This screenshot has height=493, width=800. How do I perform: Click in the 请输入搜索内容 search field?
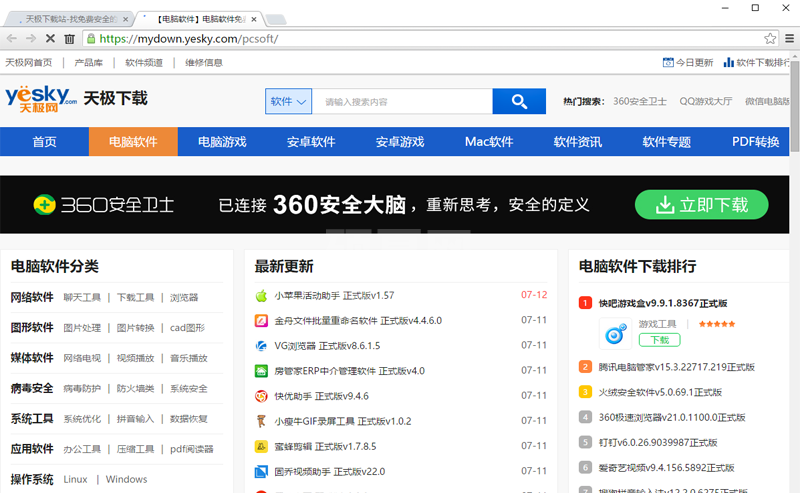point(402,101)
